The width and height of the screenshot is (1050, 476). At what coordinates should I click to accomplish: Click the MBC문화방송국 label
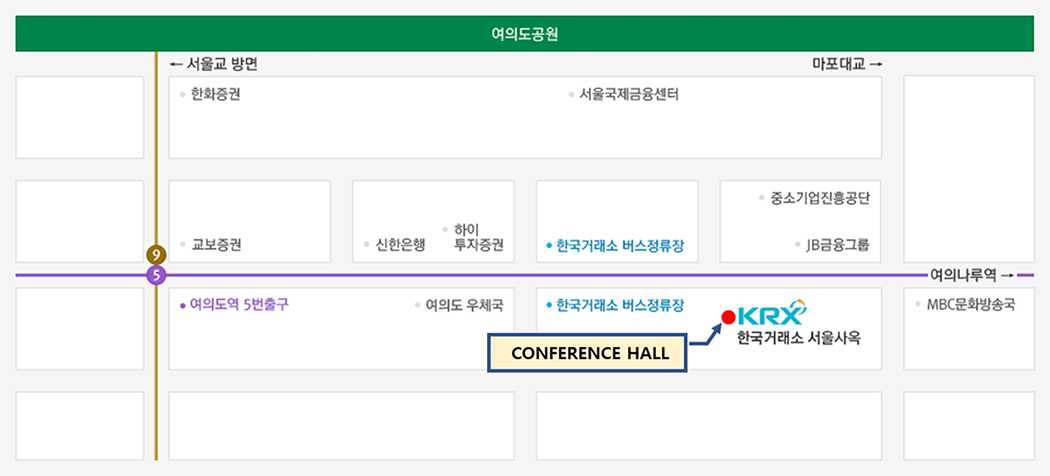coord(970,304)
